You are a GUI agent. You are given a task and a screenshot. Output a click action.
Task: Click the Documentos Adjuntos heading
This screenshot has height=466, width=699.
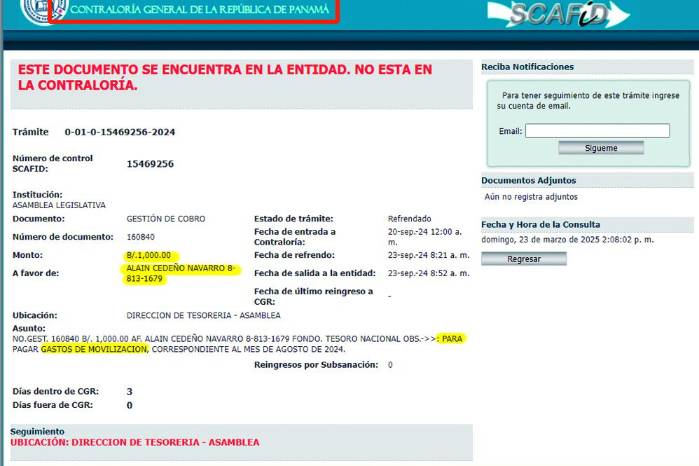[529, 181]
